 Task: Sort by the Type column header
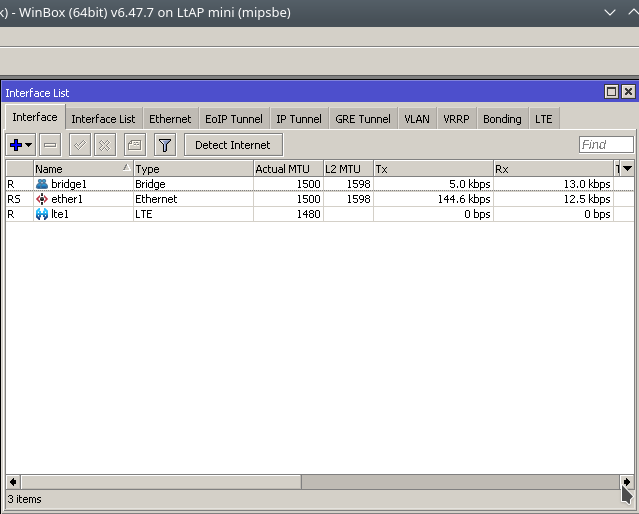tap(193, 169)
